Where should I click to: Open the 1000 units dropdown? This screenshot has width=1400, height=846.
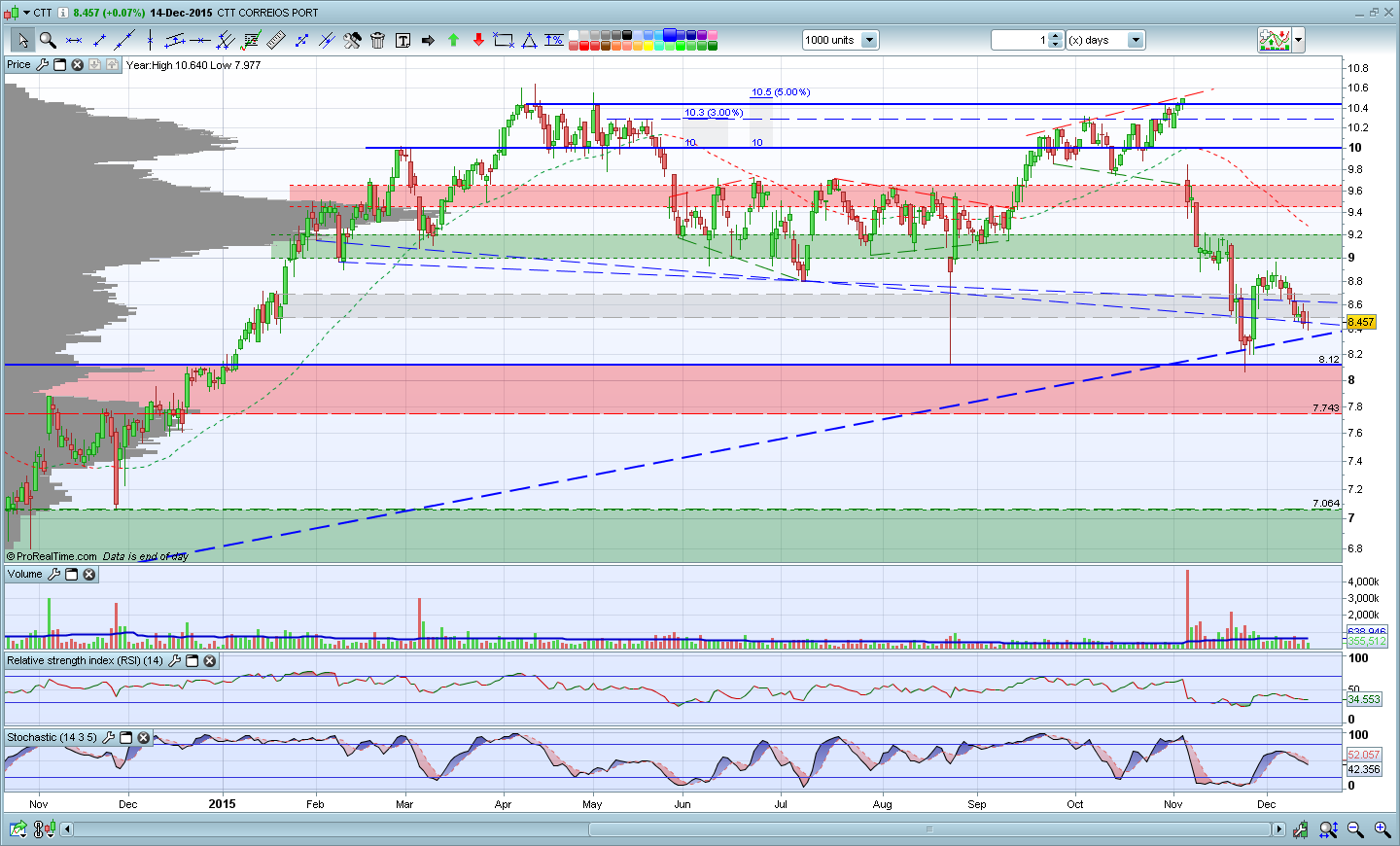(x=869, y=40)
